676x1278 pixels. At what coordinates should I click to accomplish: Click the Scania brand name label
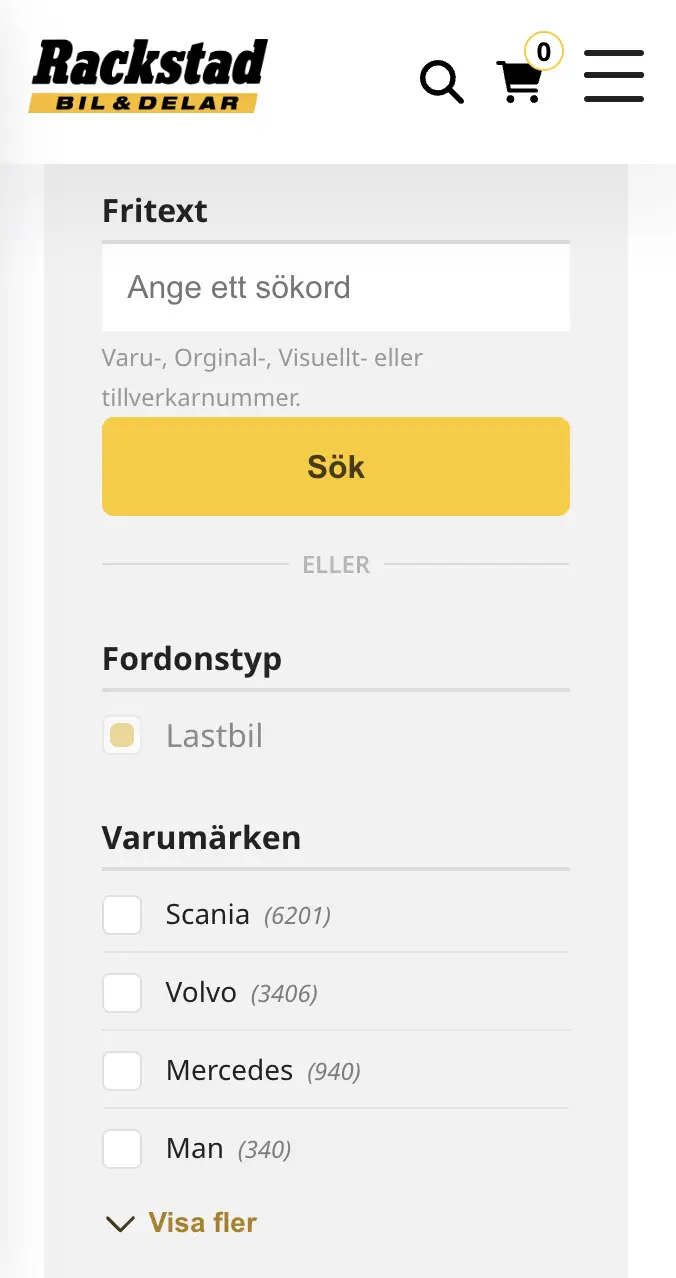(206, 914)
